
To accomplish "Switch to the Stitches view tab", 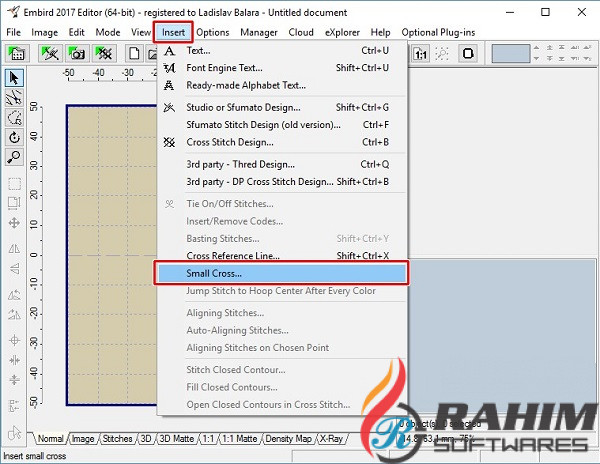I will 117,439.
